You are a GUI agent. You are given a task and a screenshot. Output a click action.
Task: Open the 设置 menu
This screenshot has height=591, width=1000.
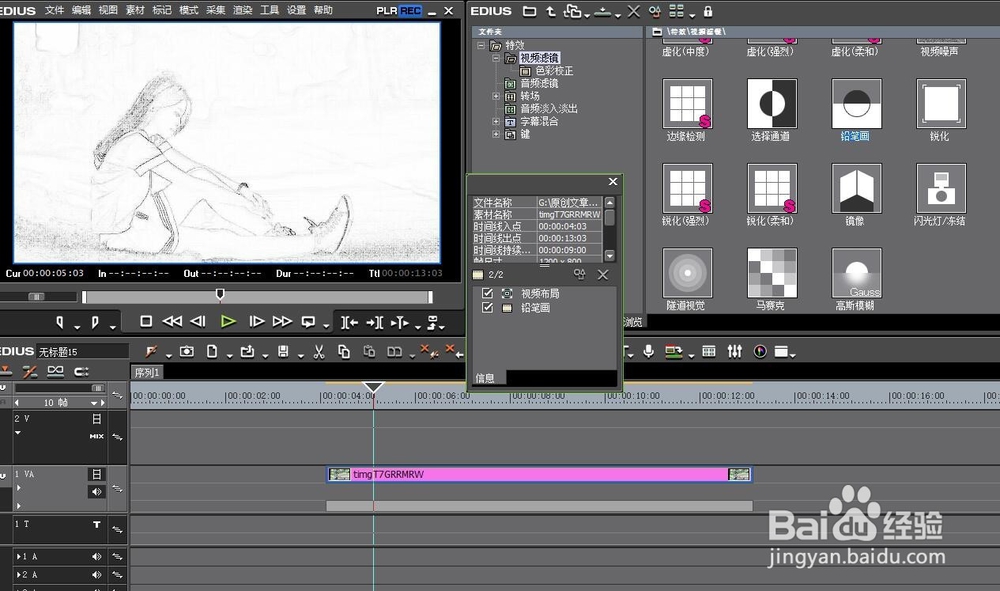click(296, 10)
